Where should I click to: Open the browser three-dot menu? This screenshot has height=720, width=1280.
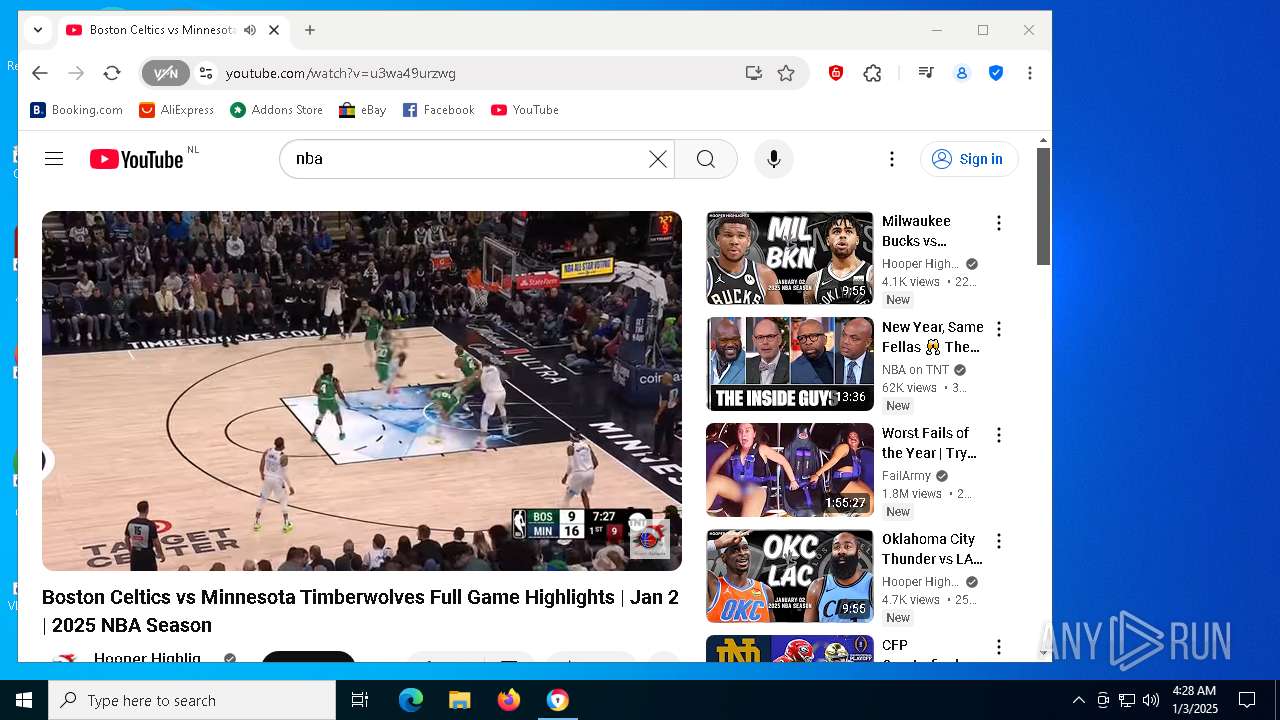(1029, 73)
